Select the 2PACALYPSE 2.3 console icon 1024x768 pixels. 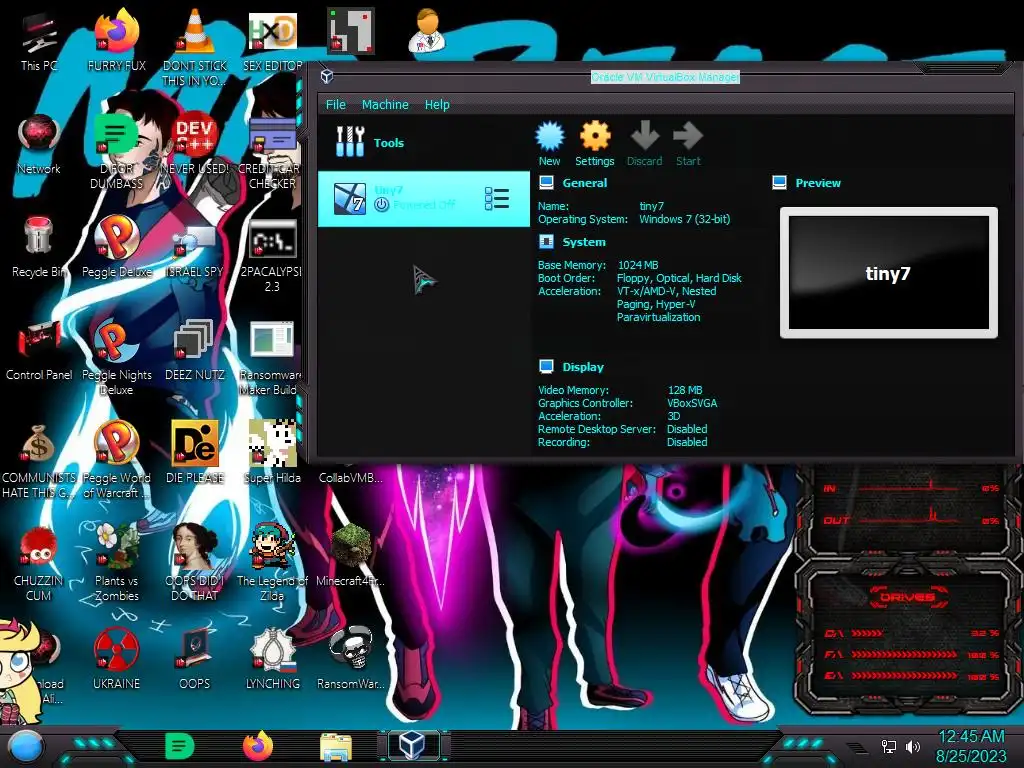click(272, 256)
